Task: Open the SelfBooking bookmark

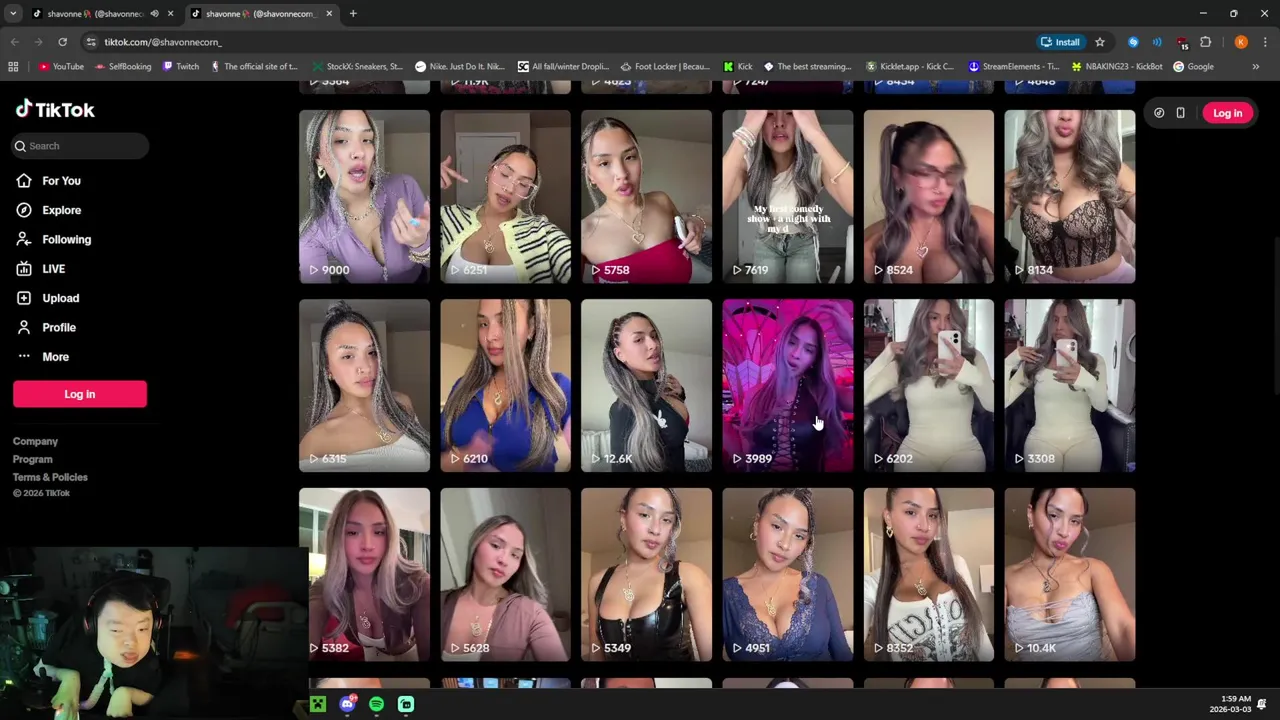Action: point(122,67)
